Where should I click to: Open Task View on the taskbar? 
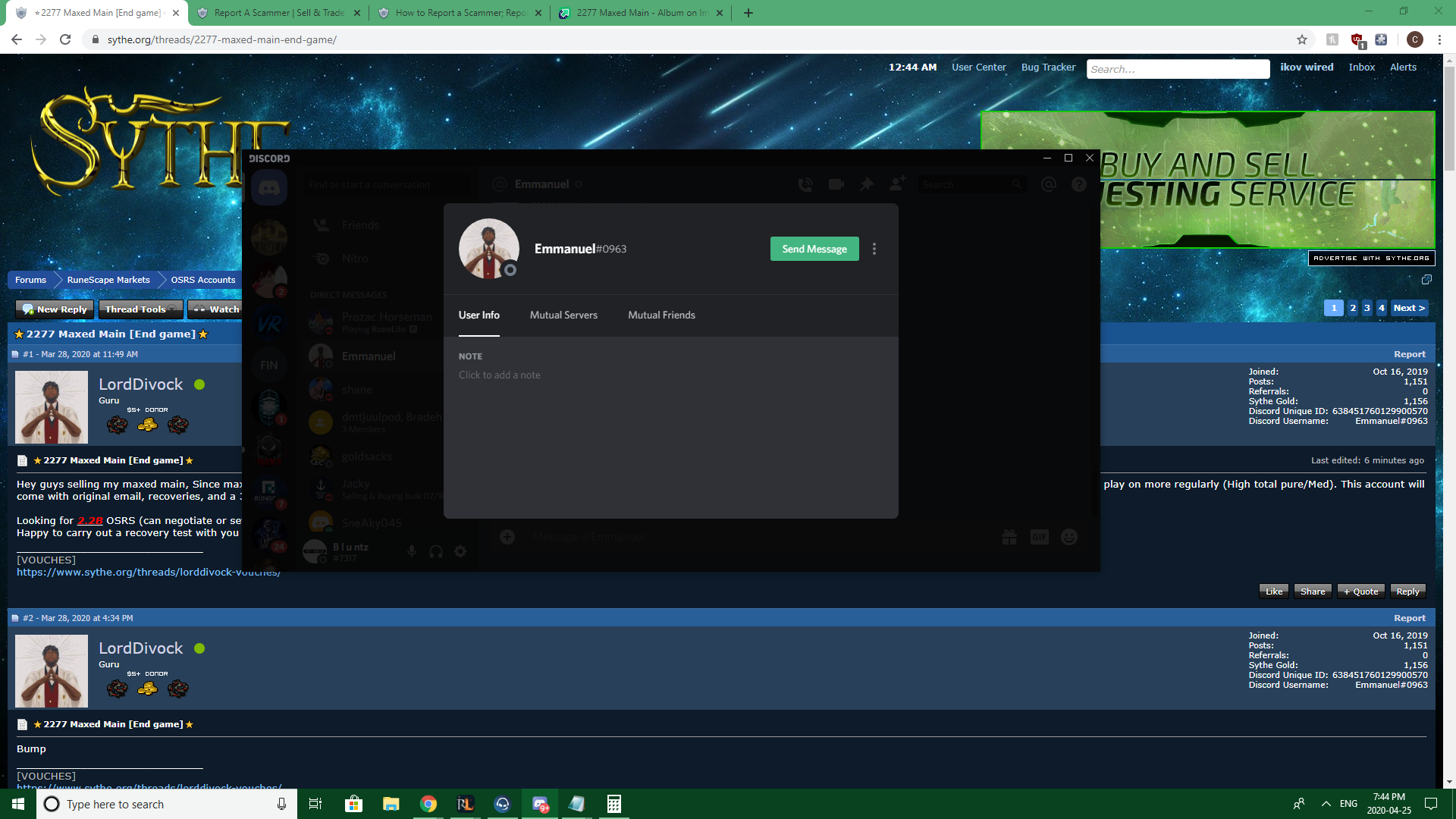(x=315, y=804)
